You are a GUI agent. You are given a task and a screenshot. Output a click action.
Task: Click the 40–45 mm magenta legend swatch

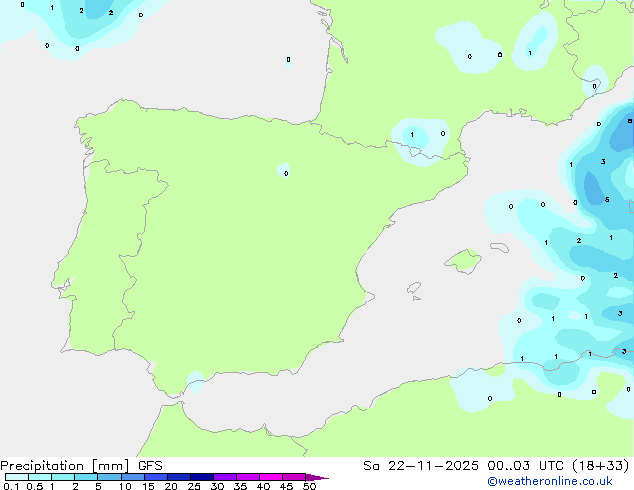(x=271, y=477)
